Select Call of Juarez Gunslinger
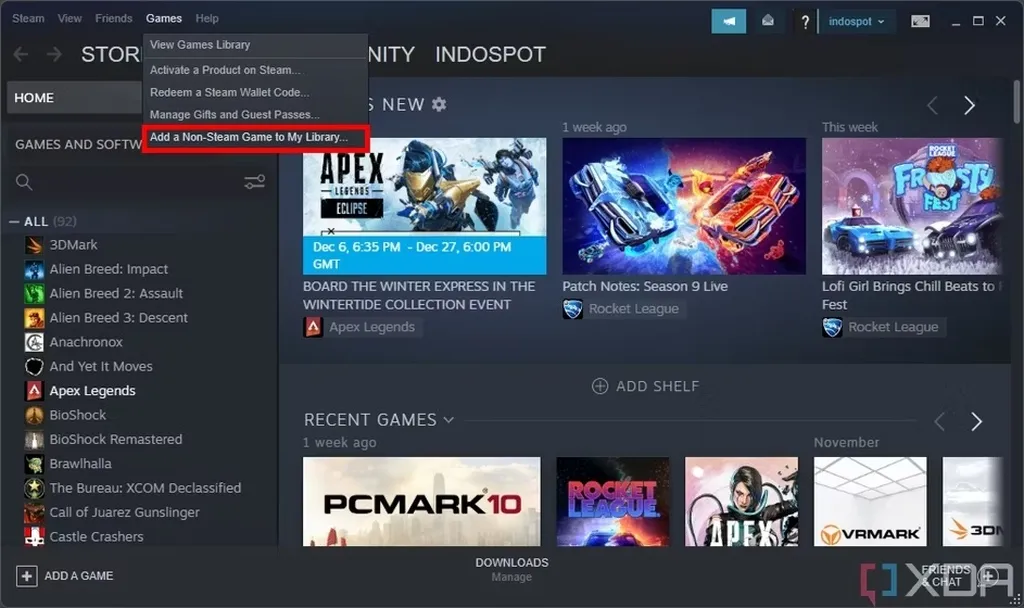1024x608 pixels. pos(124,513)
